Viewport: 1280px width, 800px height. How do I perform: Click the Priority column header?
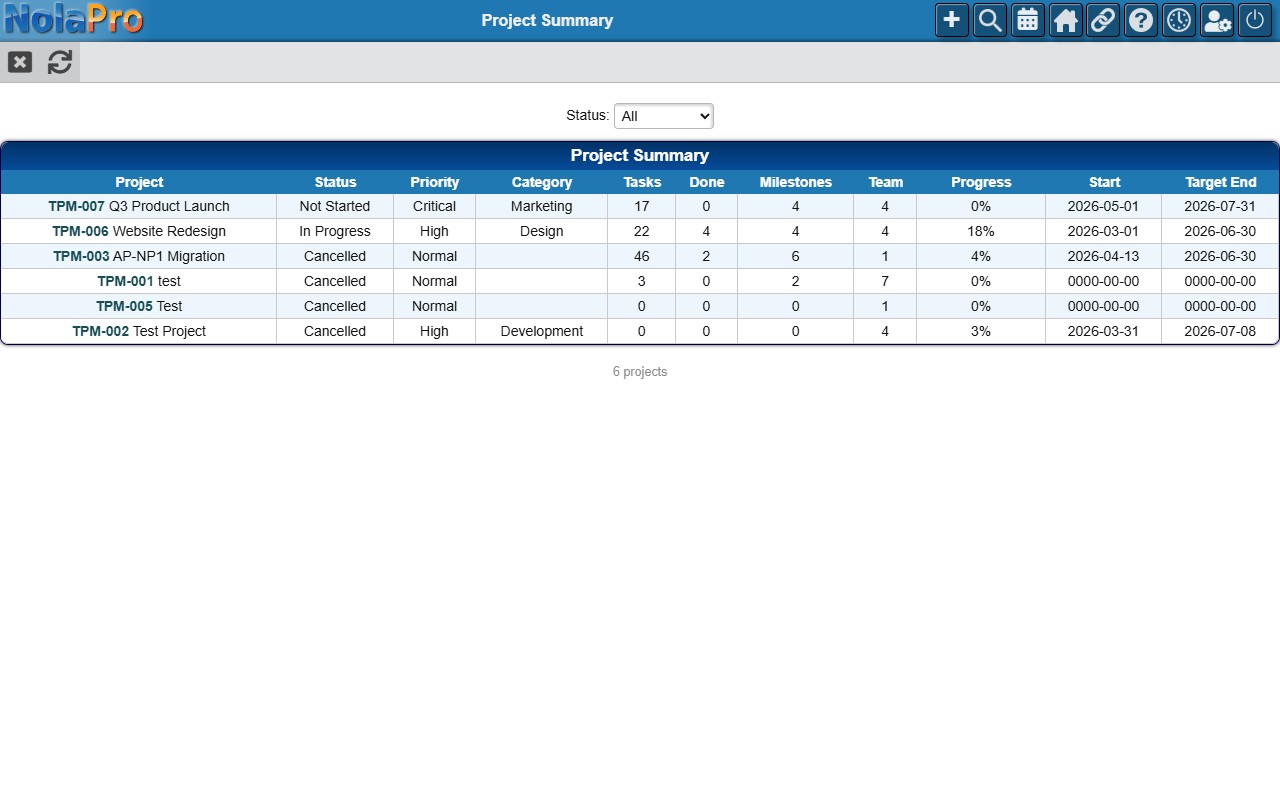pos(434,182)
